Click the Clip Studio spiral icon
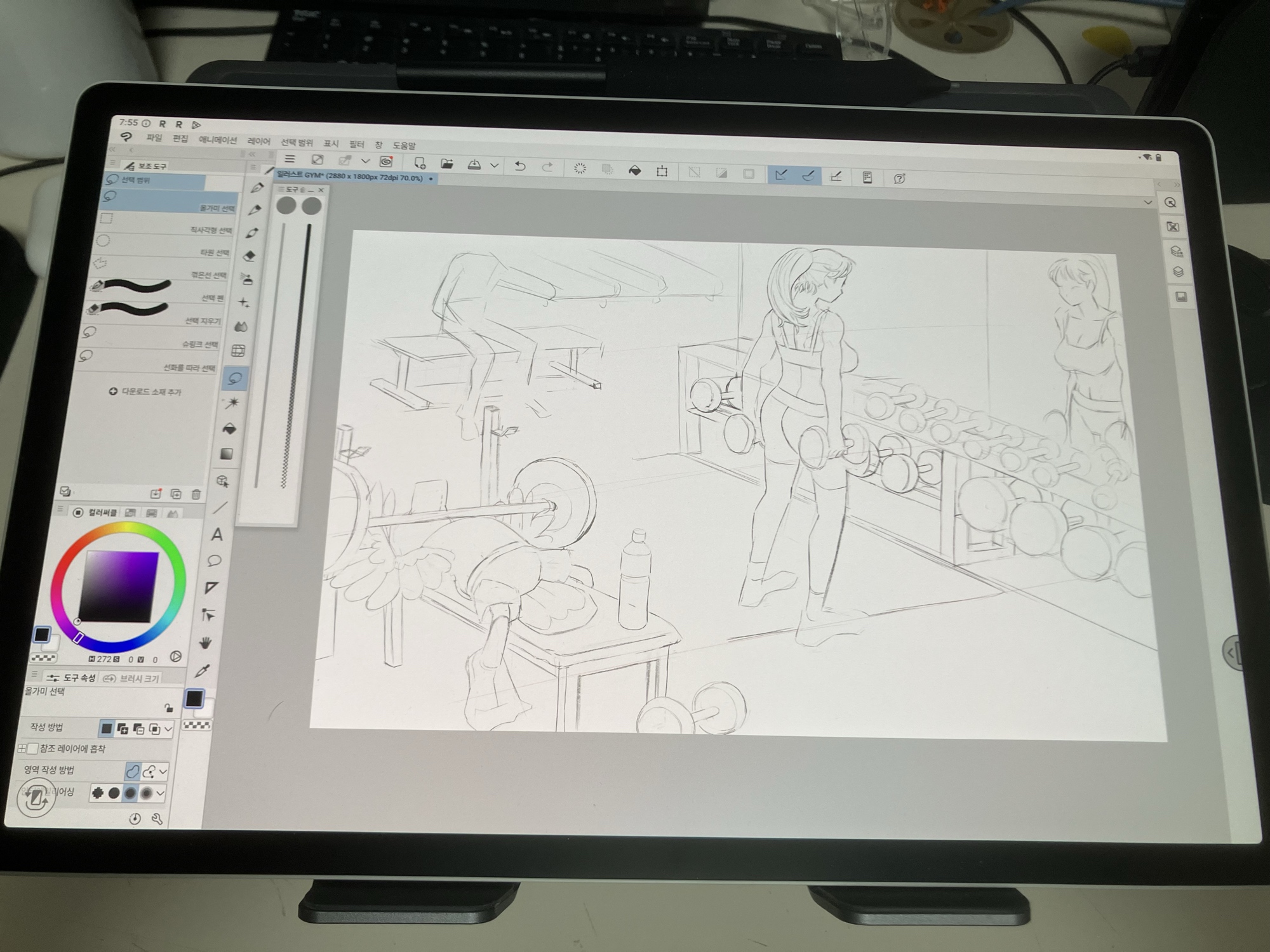 pos(385,162)
